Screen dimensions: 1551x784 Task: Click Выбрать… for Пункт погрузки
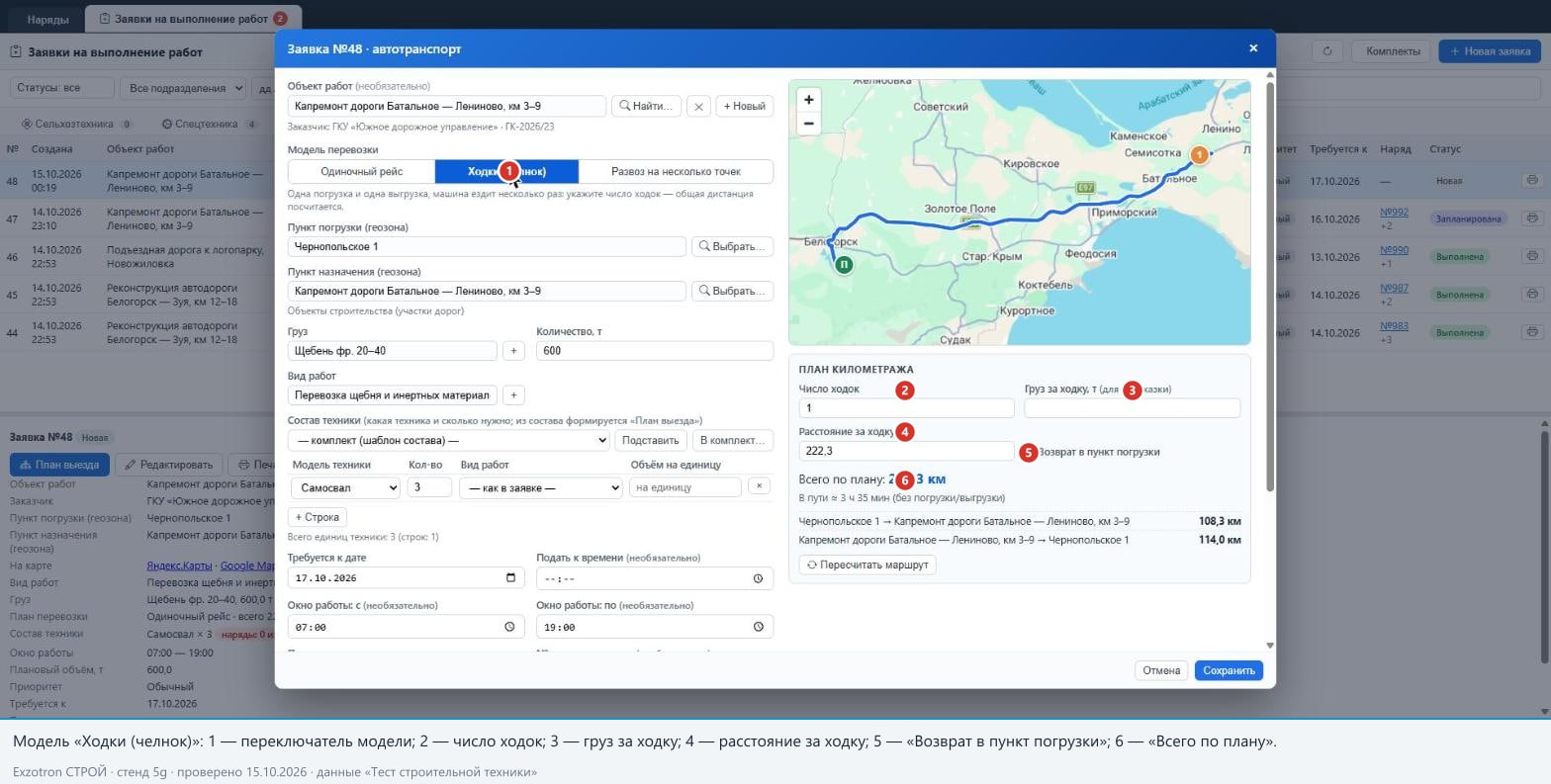732,246
